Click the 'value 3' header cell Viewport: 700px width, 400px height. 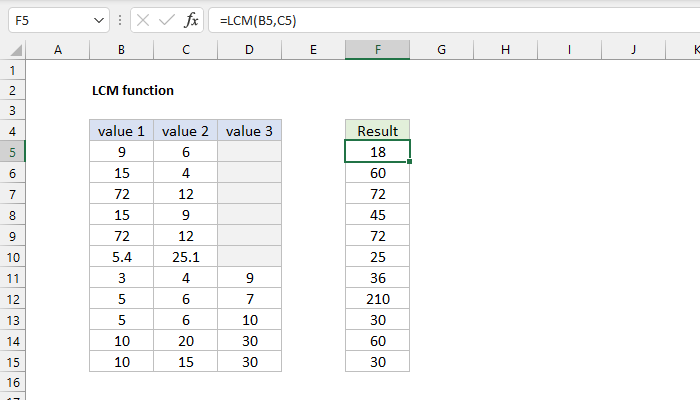coord(250,131)
